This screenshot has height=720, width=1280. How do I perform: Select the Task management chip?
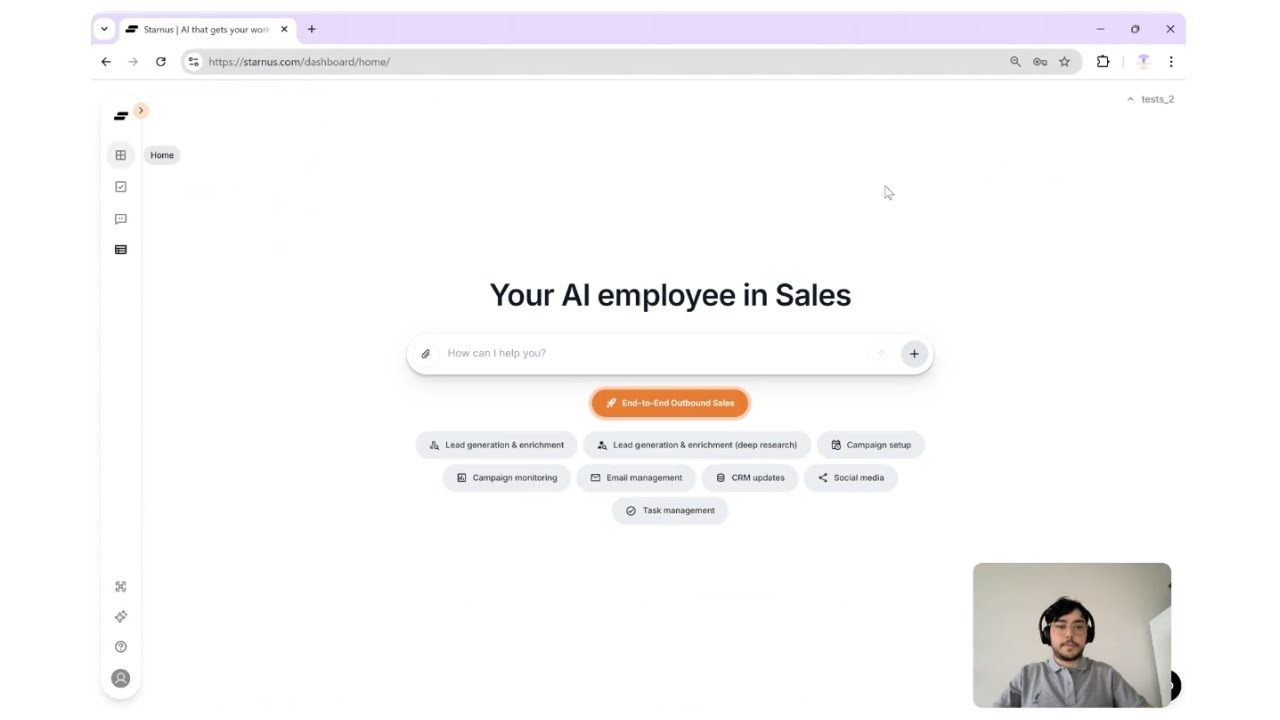(670, 511)
